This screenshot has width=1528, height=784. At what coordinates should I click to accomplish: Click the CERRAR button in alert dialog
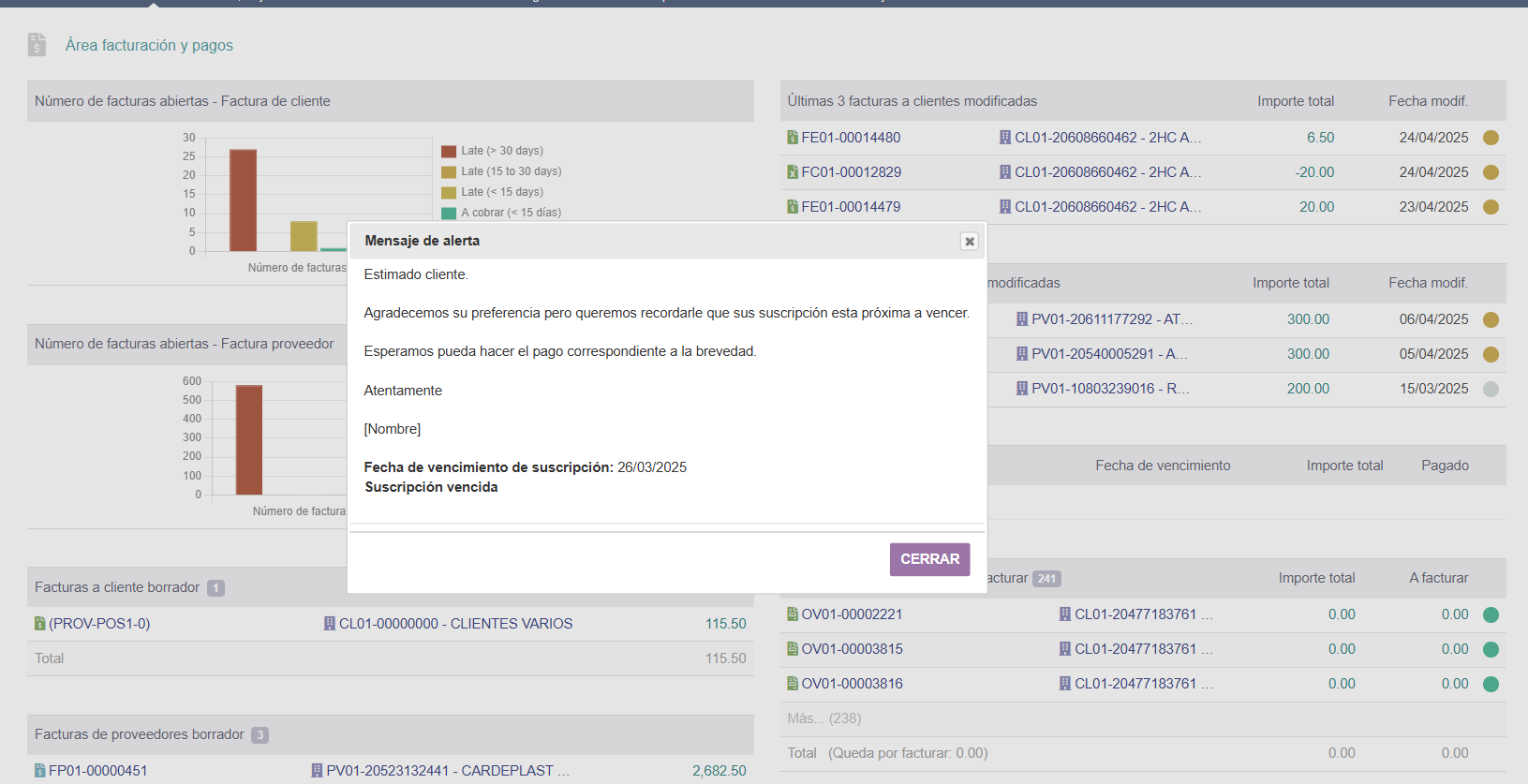[x=929, y=559]
